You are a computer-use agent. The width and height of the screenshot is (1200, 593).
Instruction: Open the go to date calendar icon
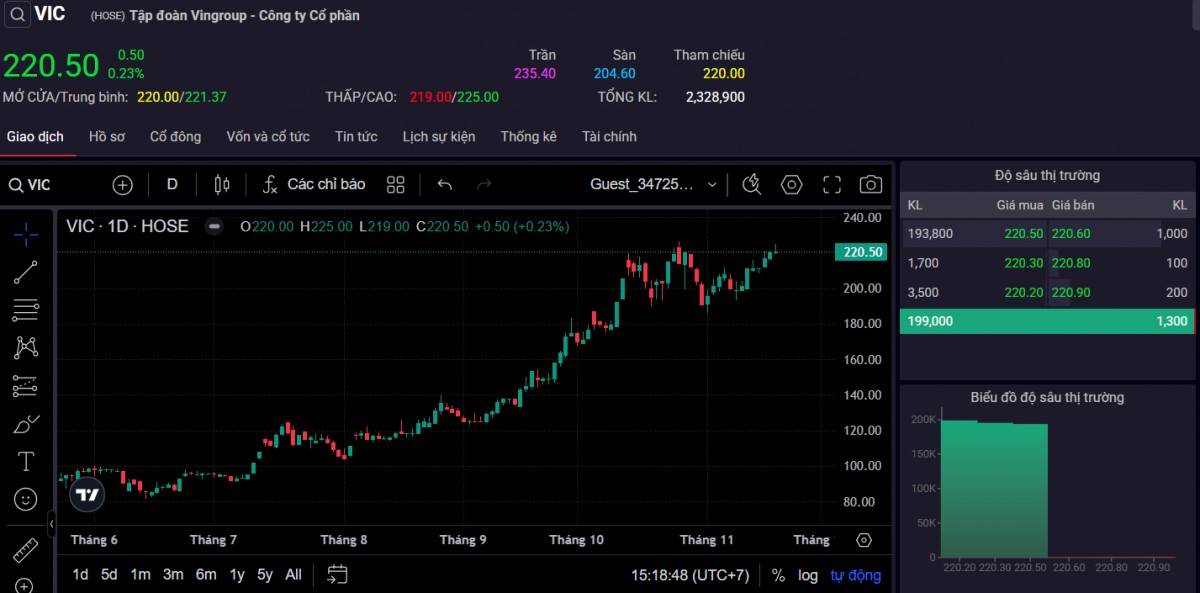coord(337,575)
